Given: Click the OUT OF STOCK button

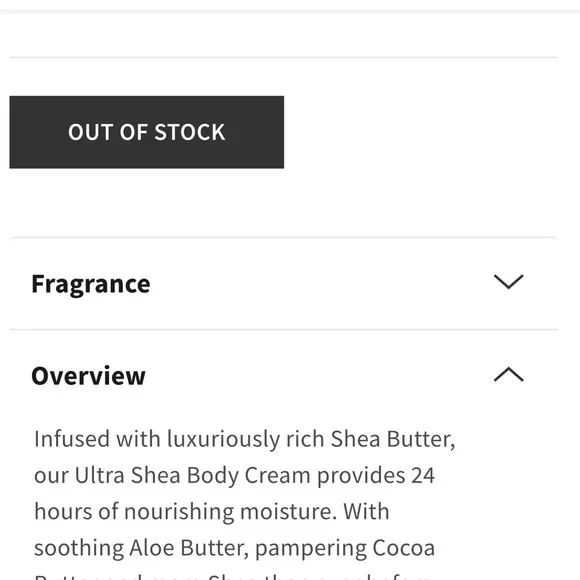Looking at the screenshot, I should coord(146,132).
